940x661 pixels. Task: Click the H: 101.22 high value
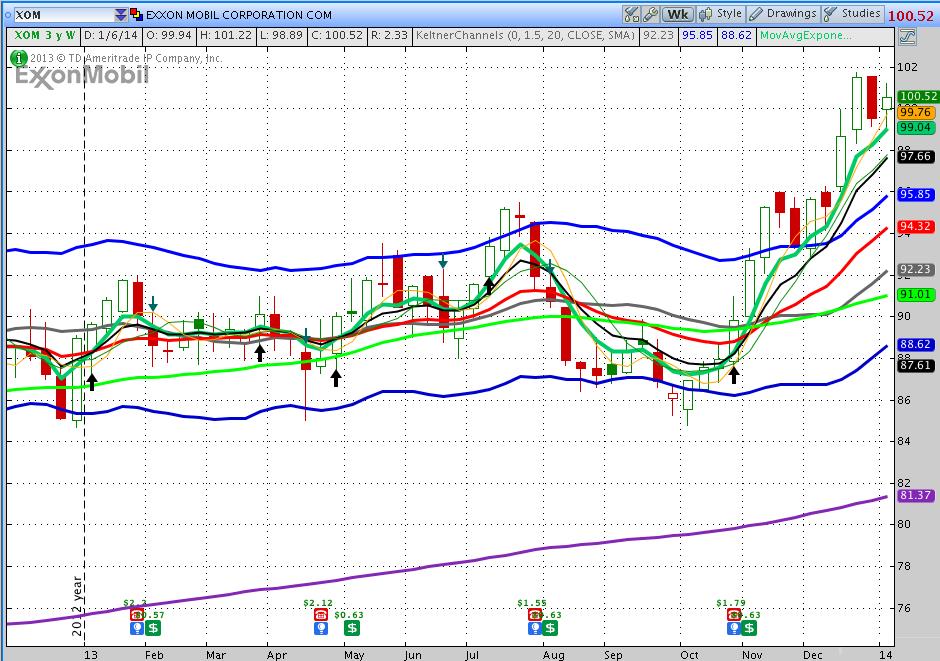(x=226, y=35)
